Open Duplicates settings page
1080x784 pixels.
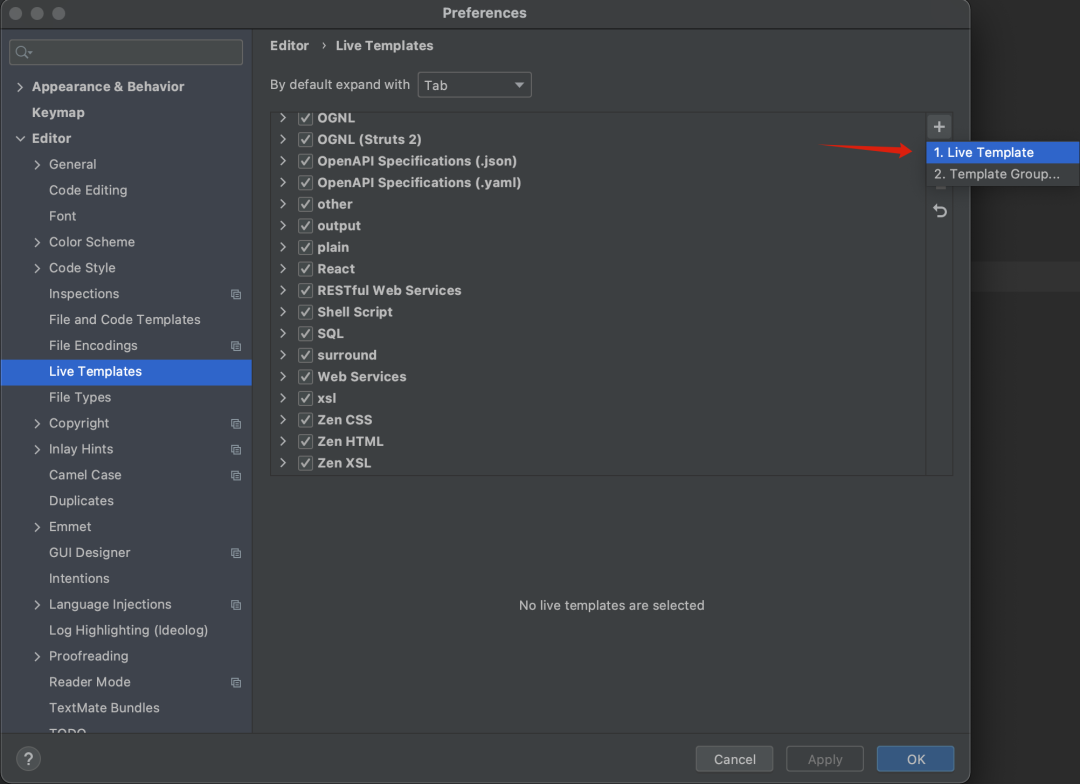[x=81, y=501]
